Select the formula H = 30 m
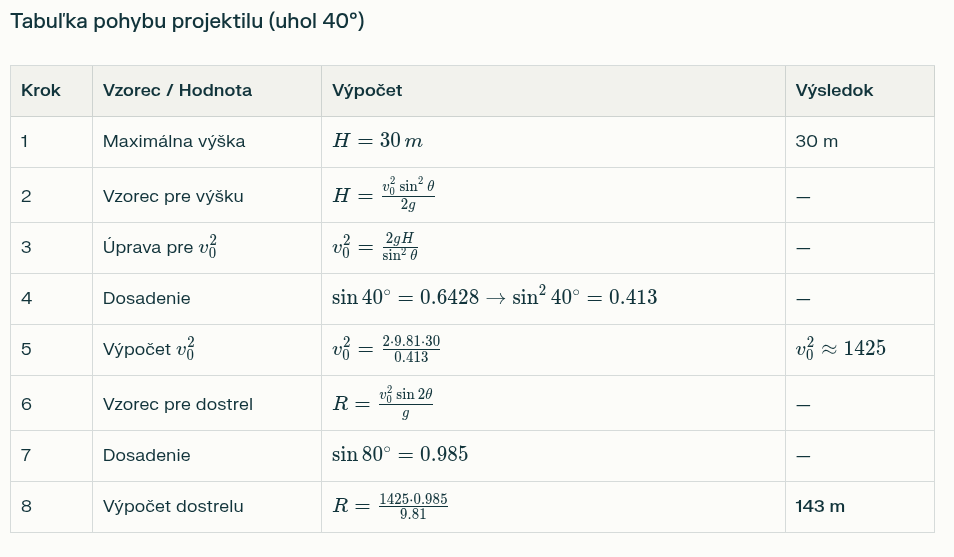The image size is (954, 557). [377, 141]
